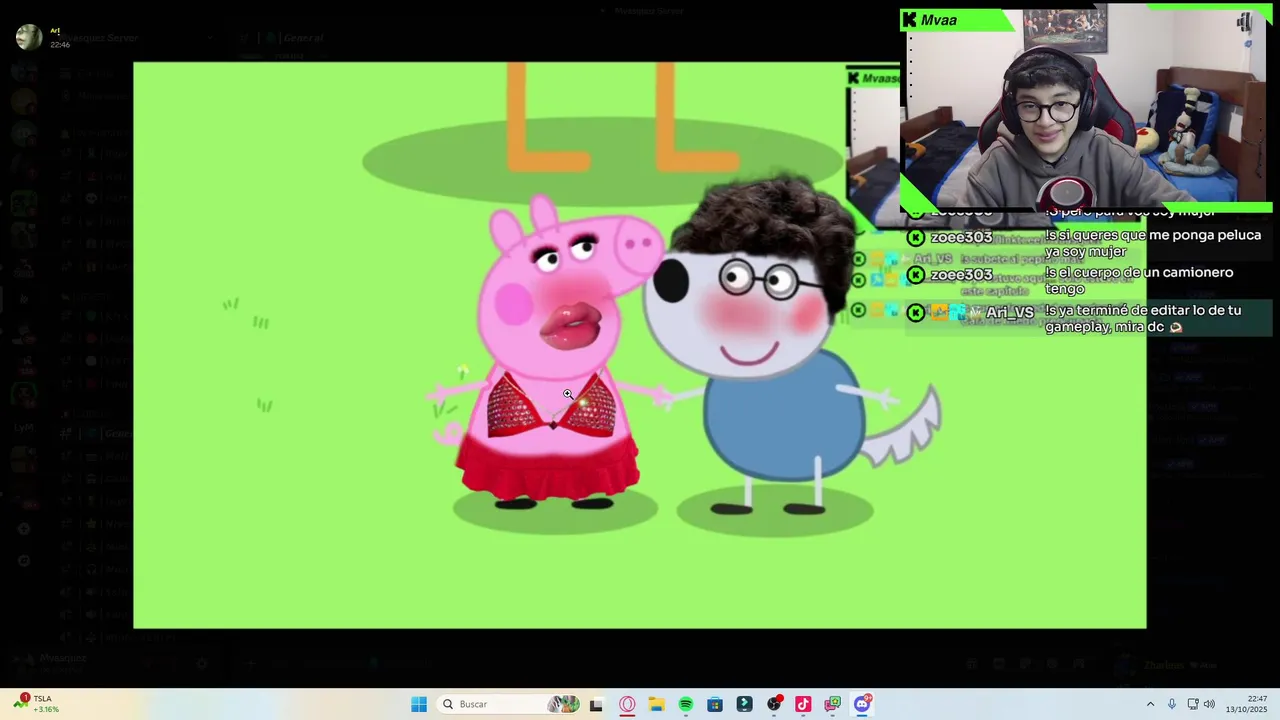Open Microsoft Store from the taskbar
This screenshot has width=1280, height=720.
(715, 704)
